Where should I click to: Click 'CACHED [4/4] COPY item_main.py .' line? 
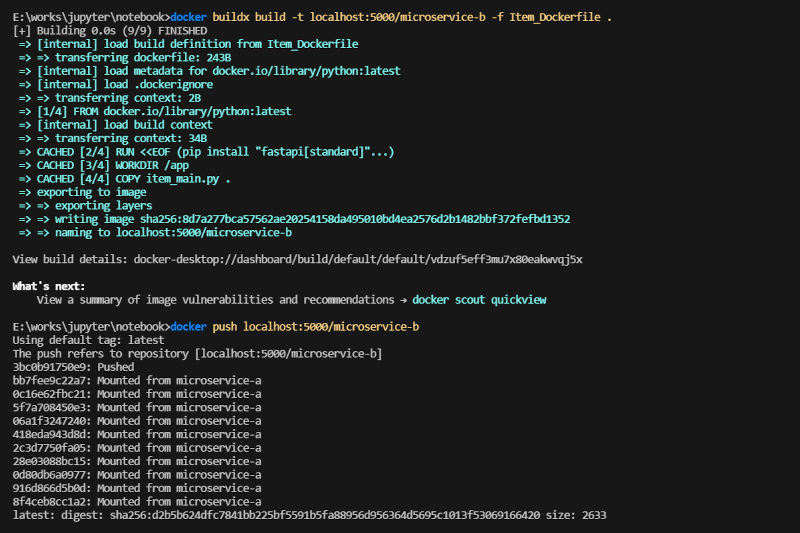124,179
